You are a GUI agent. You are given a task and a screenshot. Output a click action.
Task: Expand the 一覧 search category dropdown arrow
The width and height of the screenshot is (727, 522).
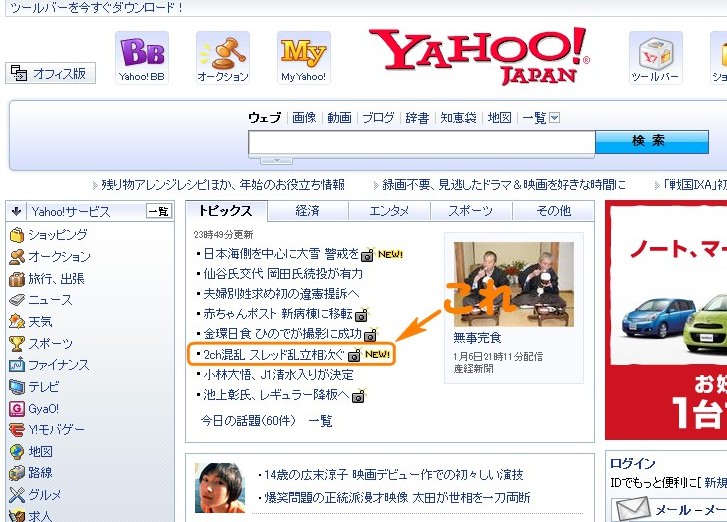click(x=554, y=118)
